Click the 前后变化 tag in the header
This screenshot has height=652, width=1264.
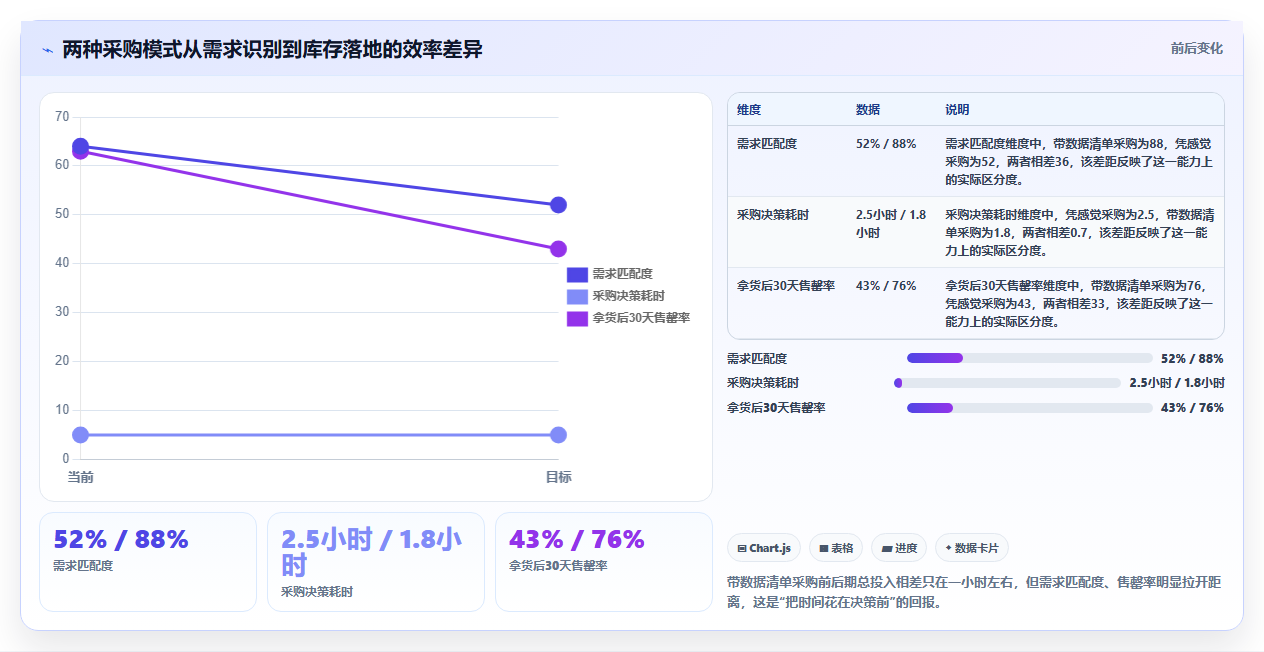coord(1196,48)
